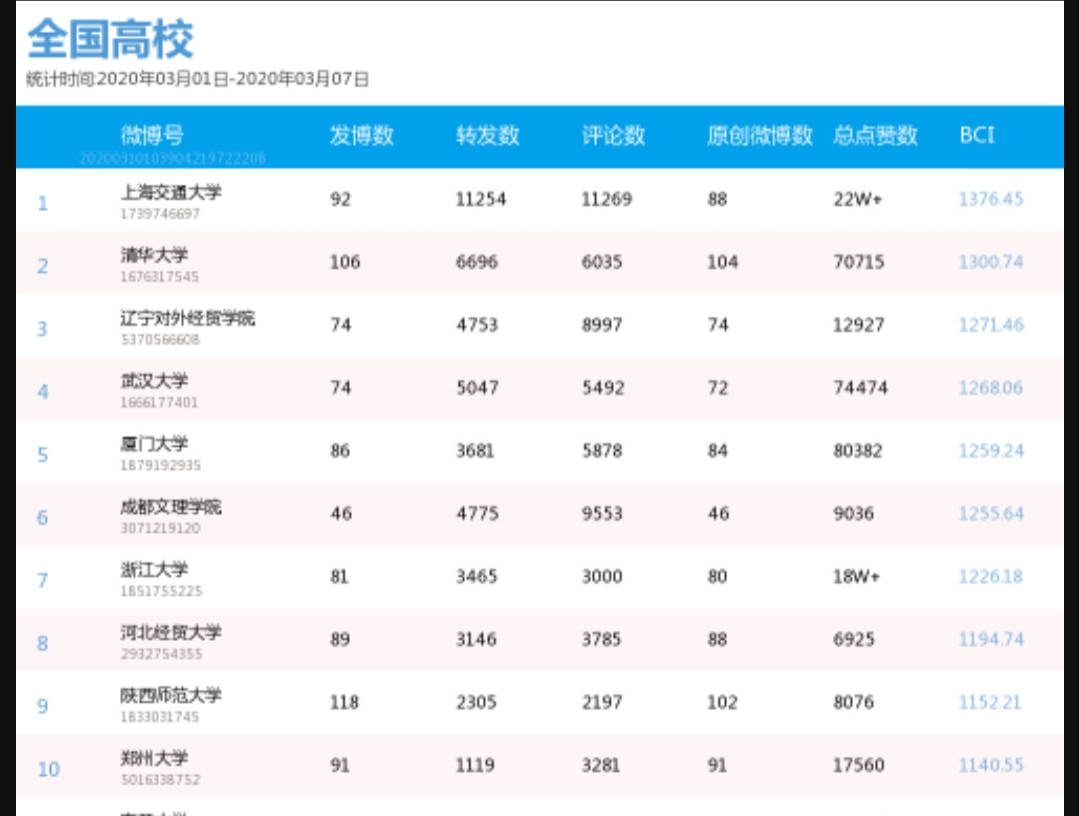
Task: Click Weibo ID 3071219120
Action: [x=160, y=528]
